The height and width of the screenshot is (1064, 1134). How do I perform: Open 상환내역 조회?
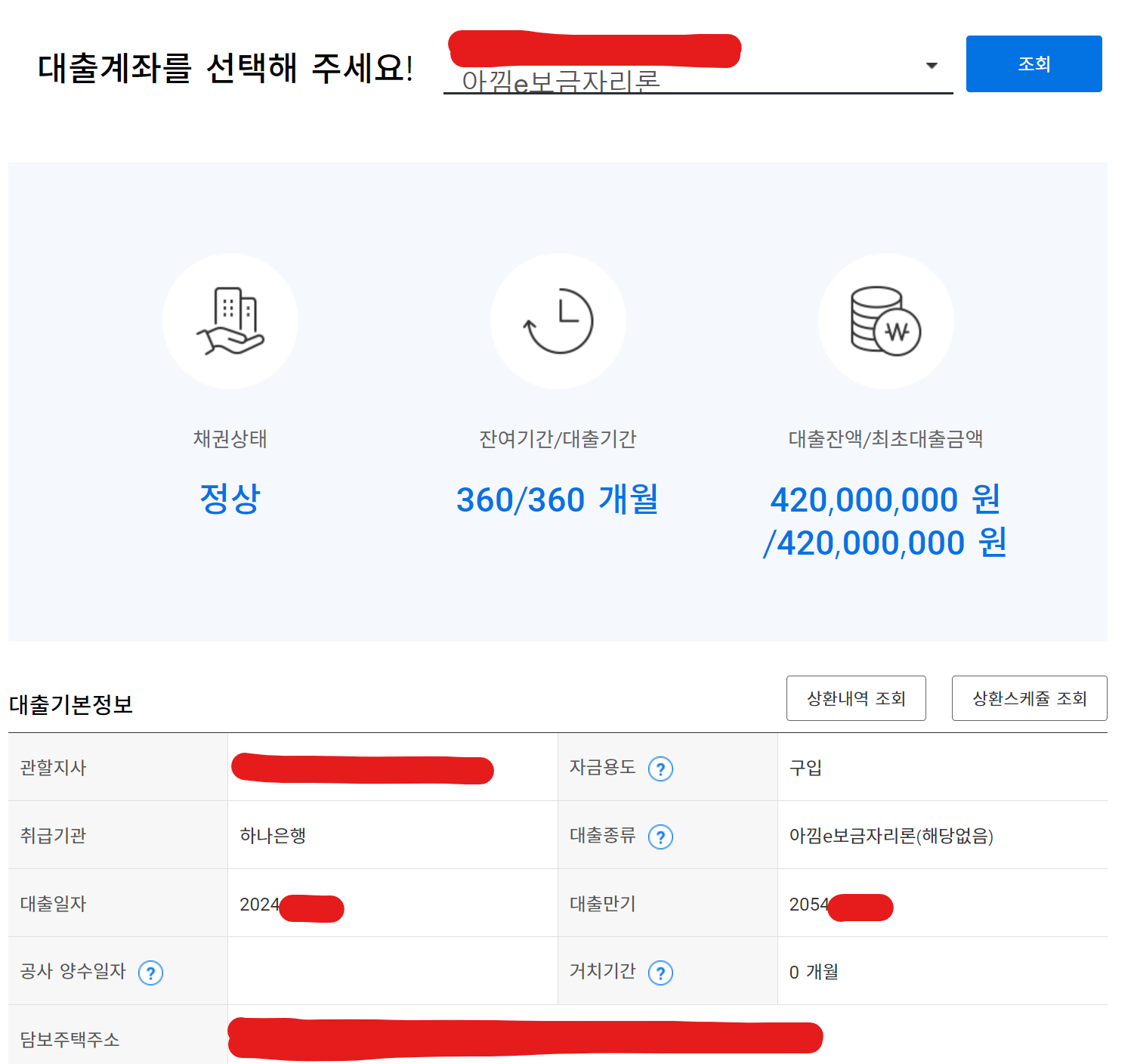[x=856, y=698]
